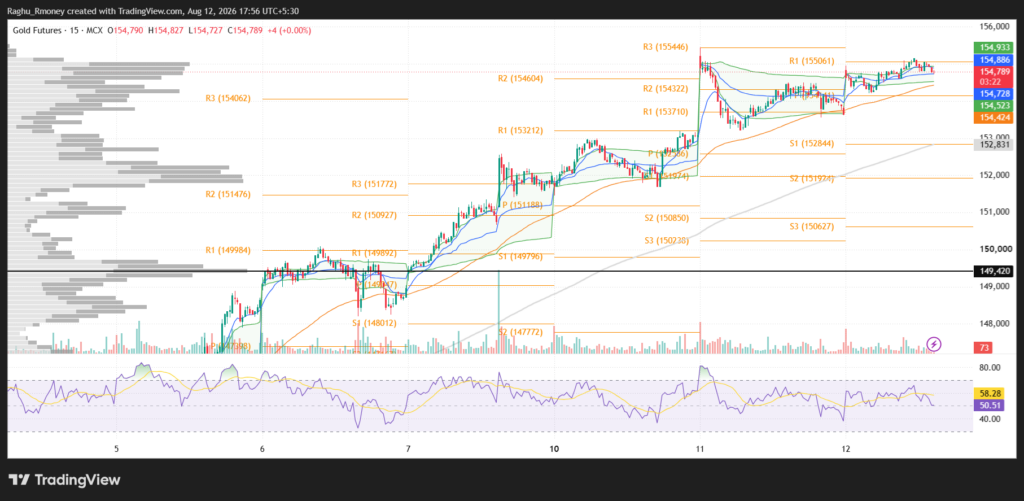Click pivot label S3 (150627)
Screen dimensions: 1024x501
click(x=812, y=227)
